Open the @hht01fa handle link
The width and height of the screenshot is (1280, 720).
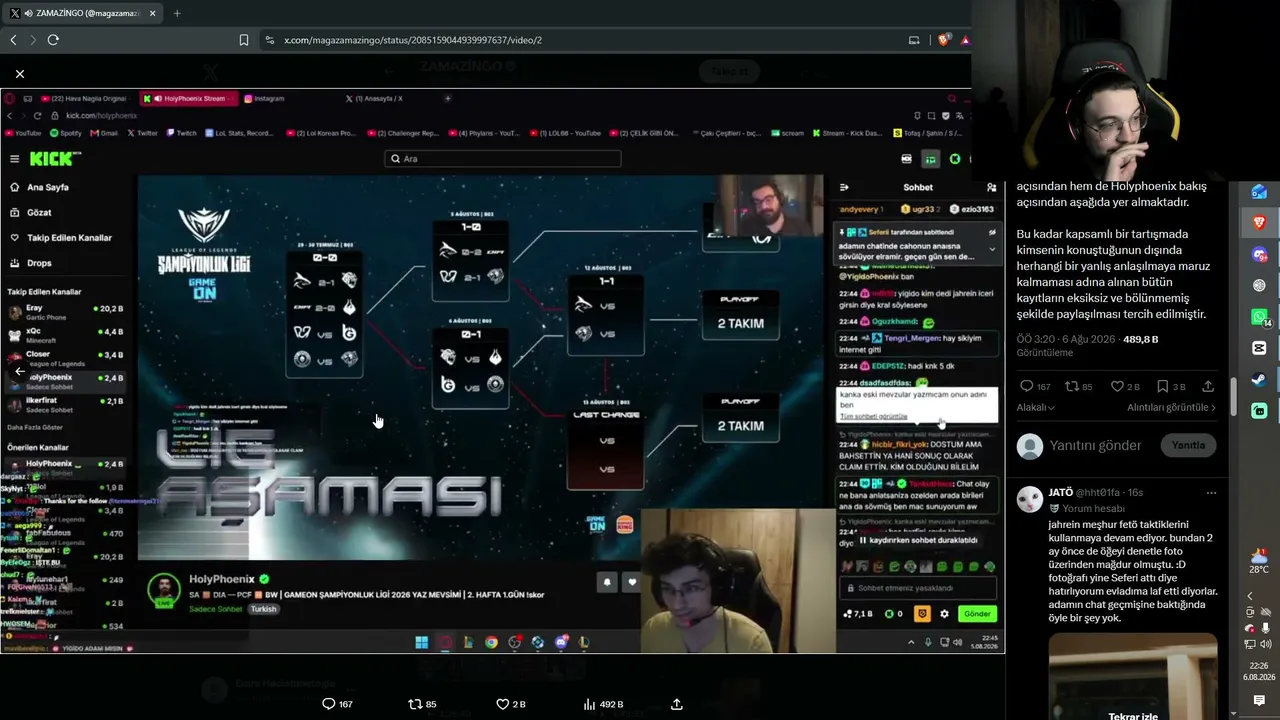click(x=1098, y=493)
